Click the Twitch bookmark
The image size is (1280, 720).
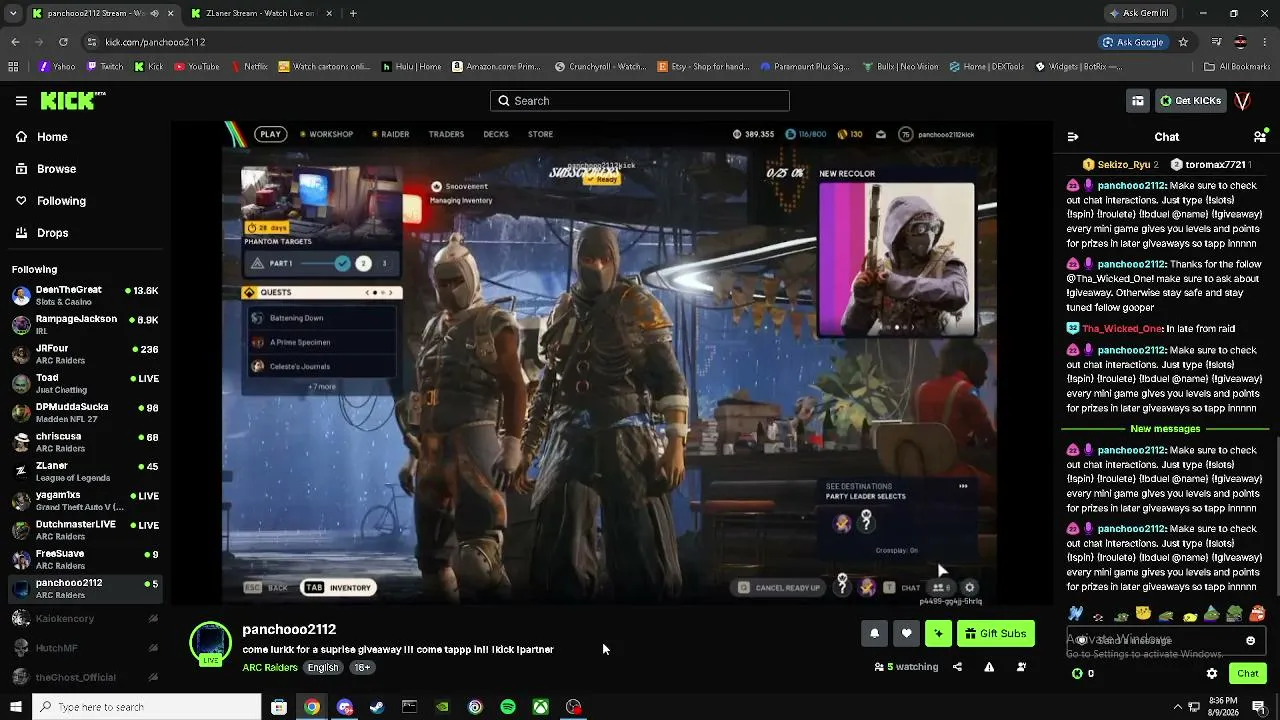click(x=105, y=67)
